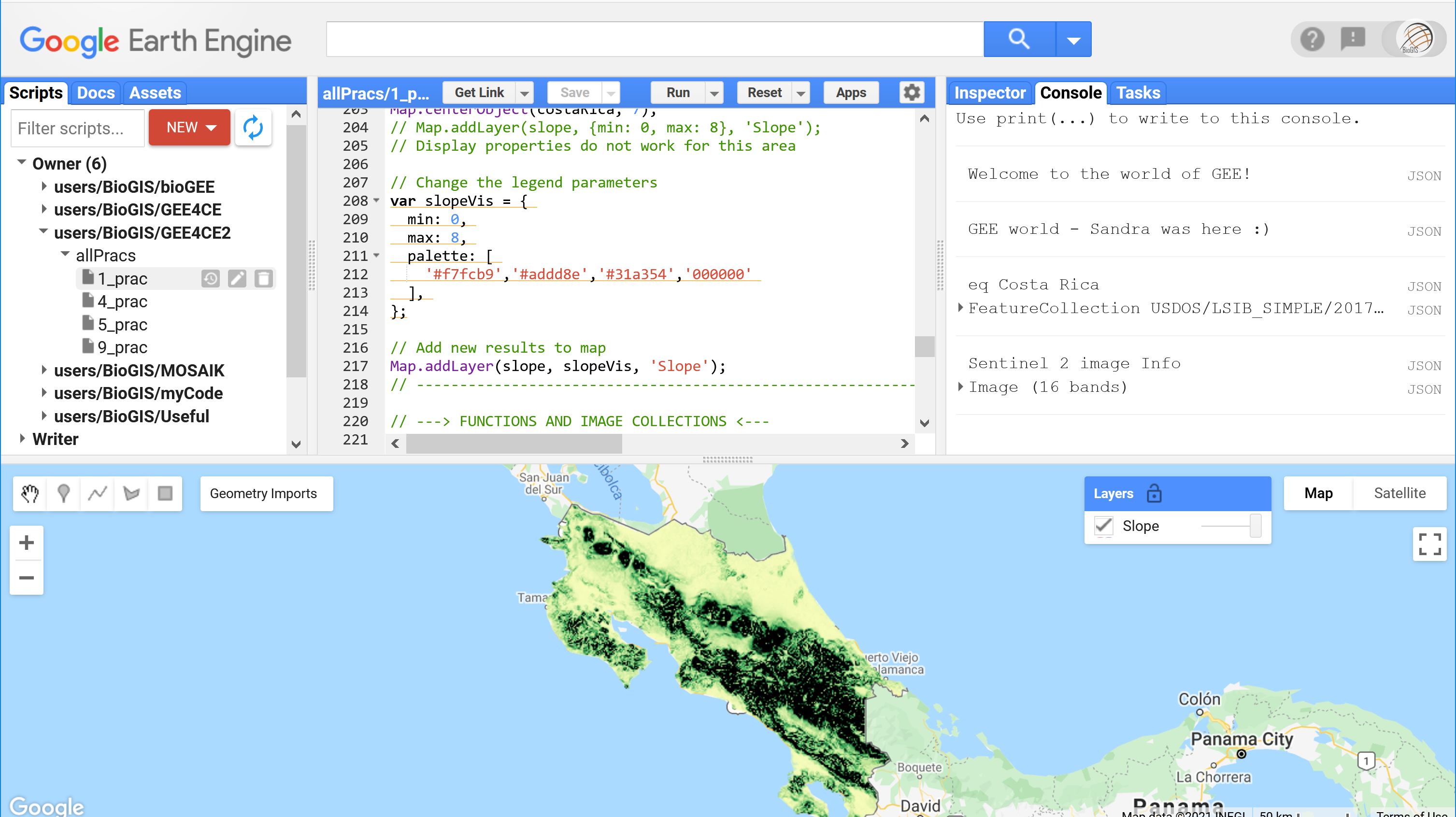
Task: Click the Run button to execute script
Action: pyautogui.click(x=678, y=92)
